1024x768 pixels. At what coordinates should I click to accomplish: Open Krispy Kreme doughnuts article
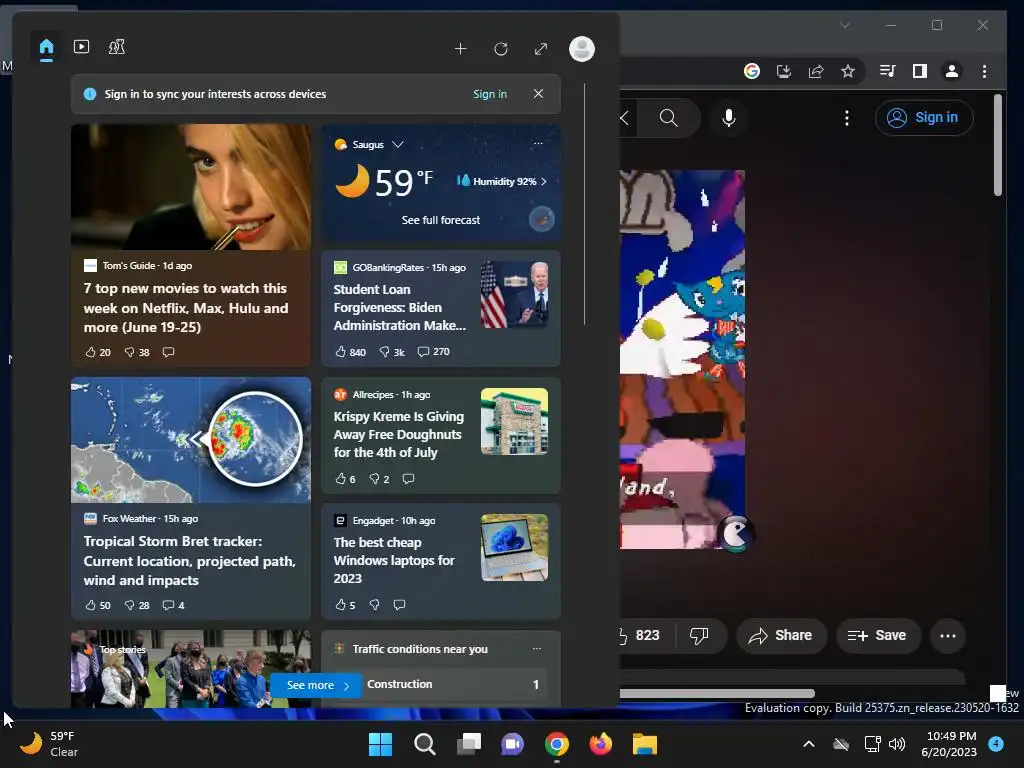tap(398, 434)
